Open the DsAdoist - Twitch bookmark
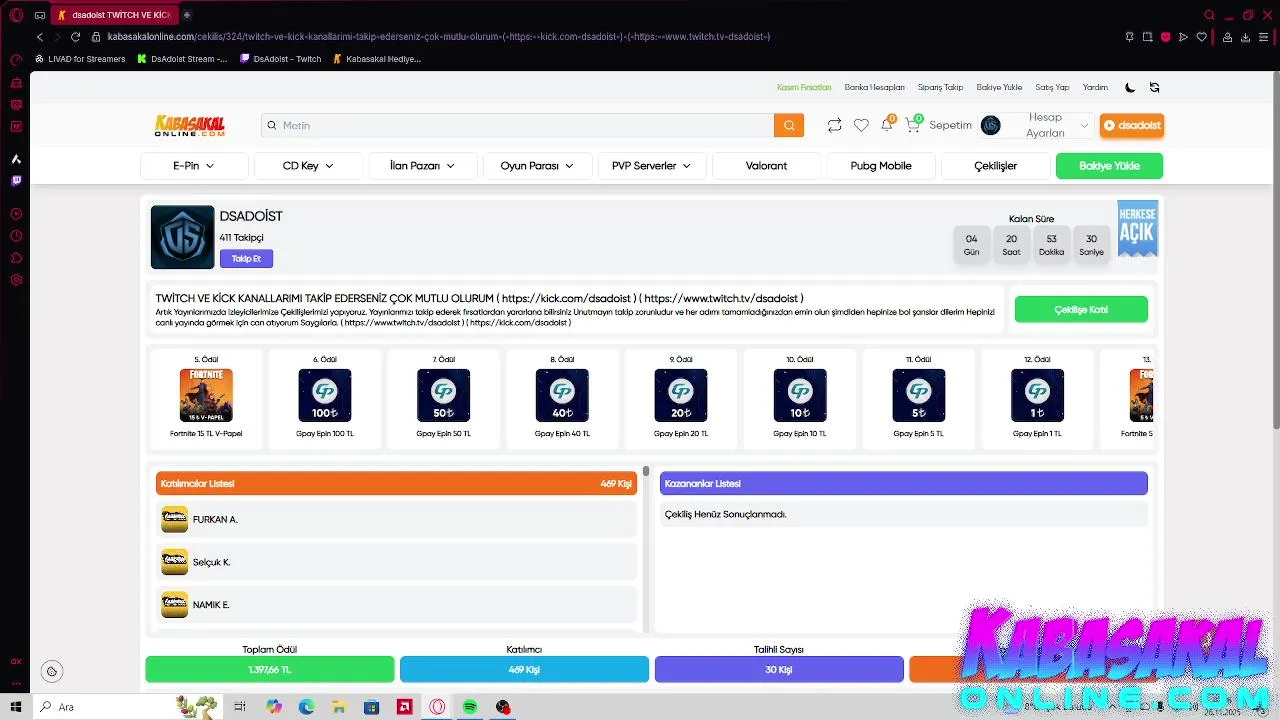The width and height of the screenshot is (1280, 720). 281,59
